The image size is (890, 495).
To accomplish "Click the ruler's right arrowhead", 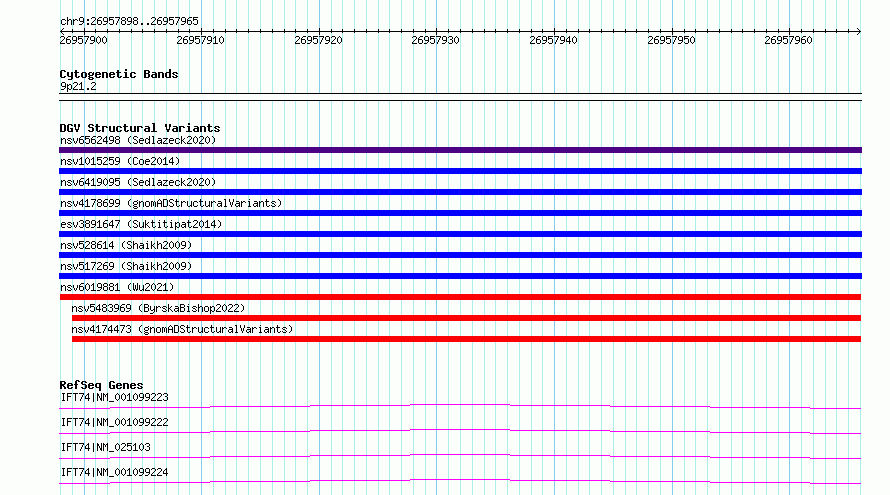I will click(x=859, y=31).
